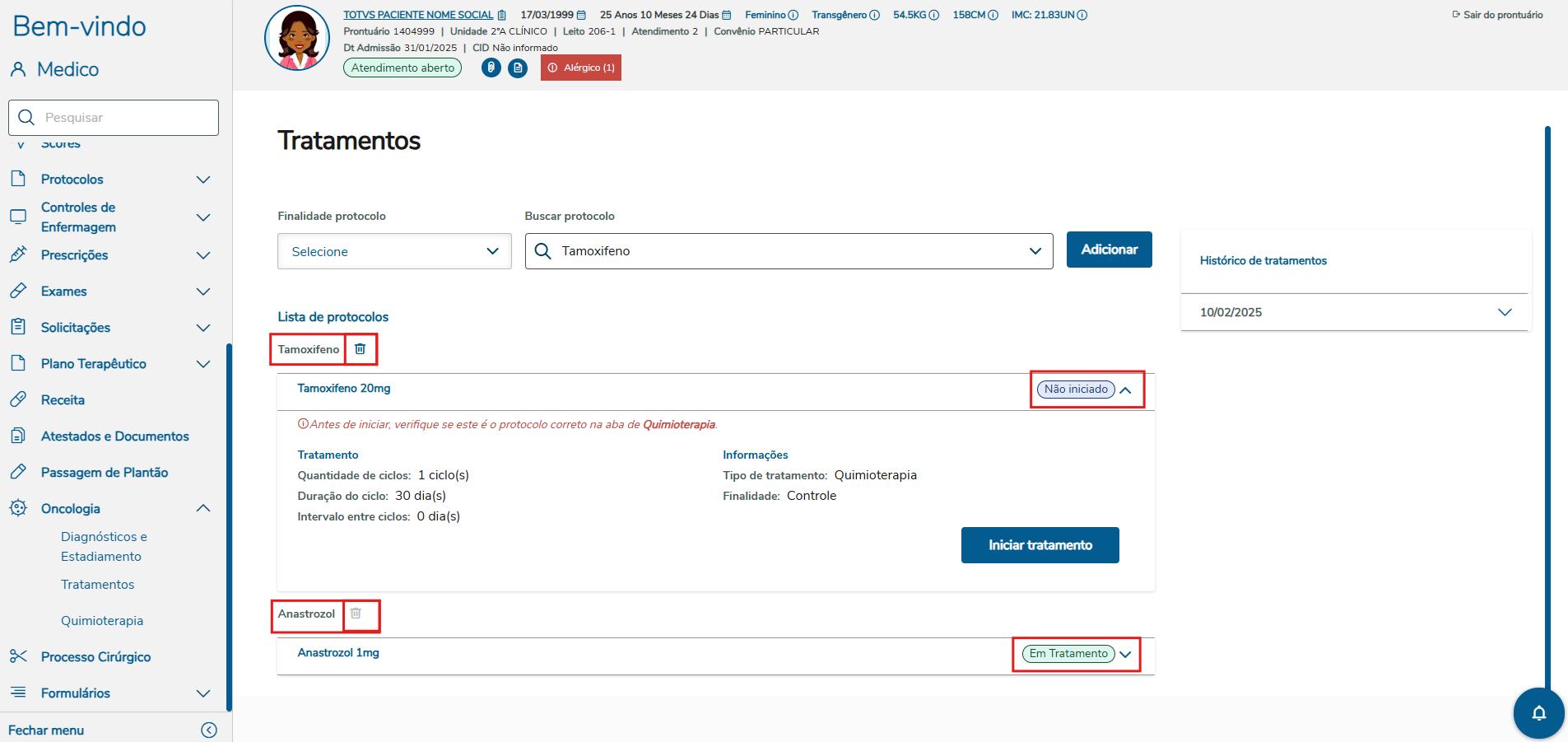Click the paperclip attachment icon in patient header
The width and height of the screenshot is (1568, 742).
[x=491, y=68]
